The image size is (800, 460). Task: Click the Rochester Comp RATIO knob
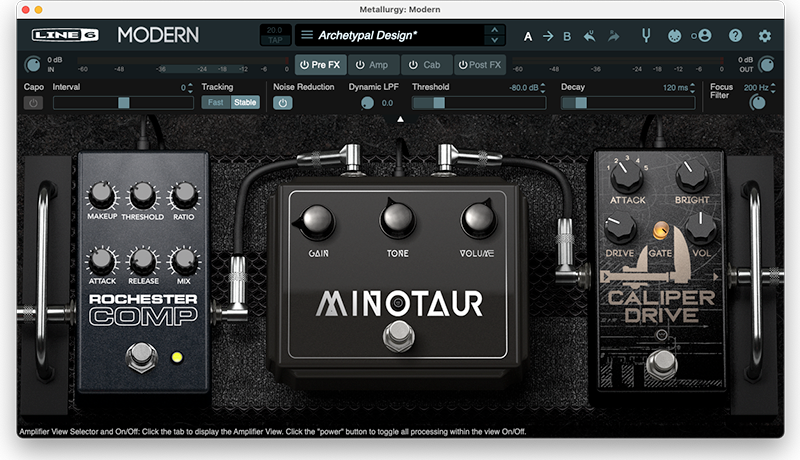[x=184, y=196]
